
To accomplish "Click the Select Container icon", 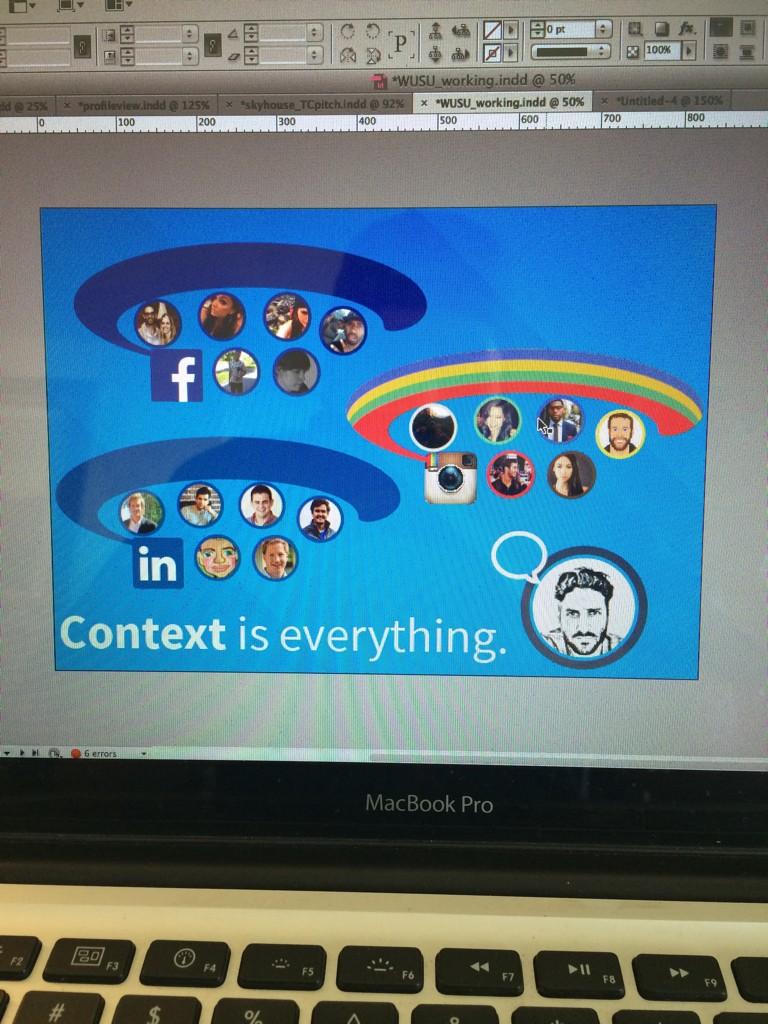I will coord(436,30).
